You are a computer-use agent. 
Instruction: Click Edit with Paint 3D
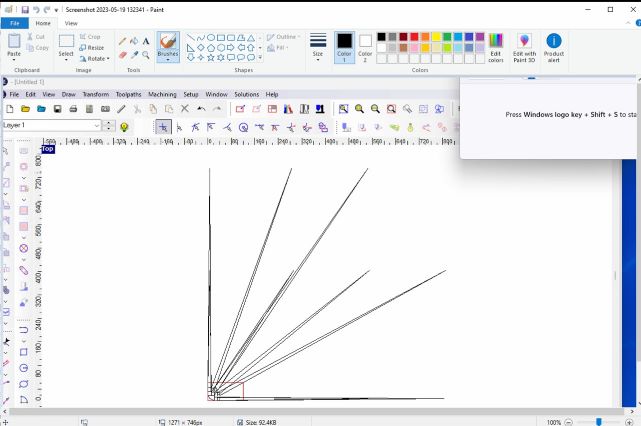pyautogui.click(x=524, y=47)
